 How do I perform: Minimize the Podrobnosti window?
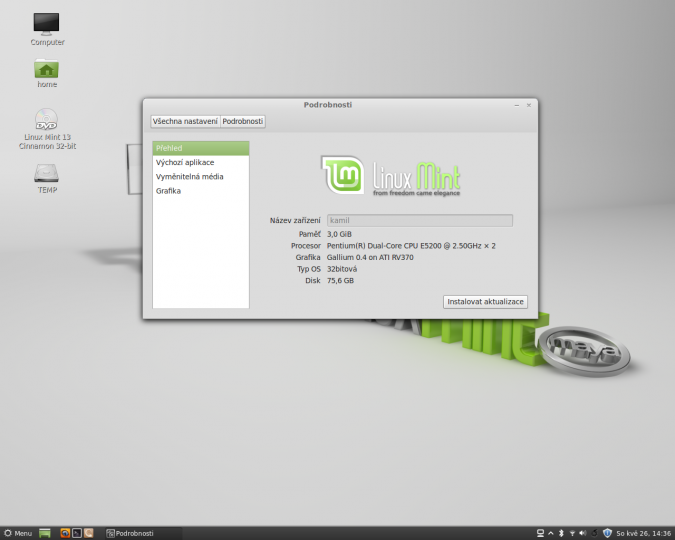pos(517,105)
